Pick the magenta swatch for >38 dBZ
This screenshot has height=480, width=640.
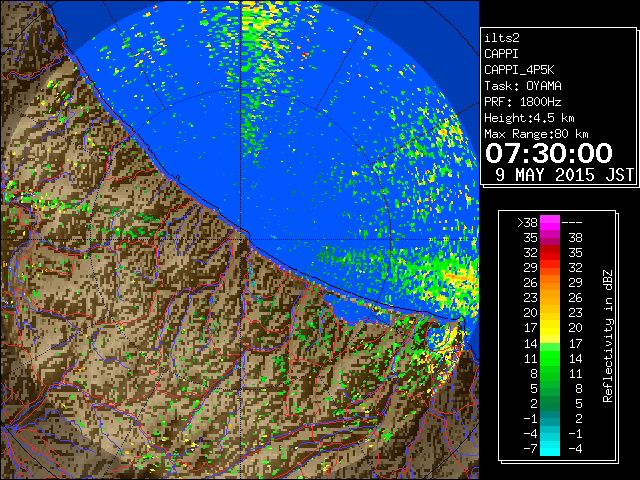click(550, 223)
